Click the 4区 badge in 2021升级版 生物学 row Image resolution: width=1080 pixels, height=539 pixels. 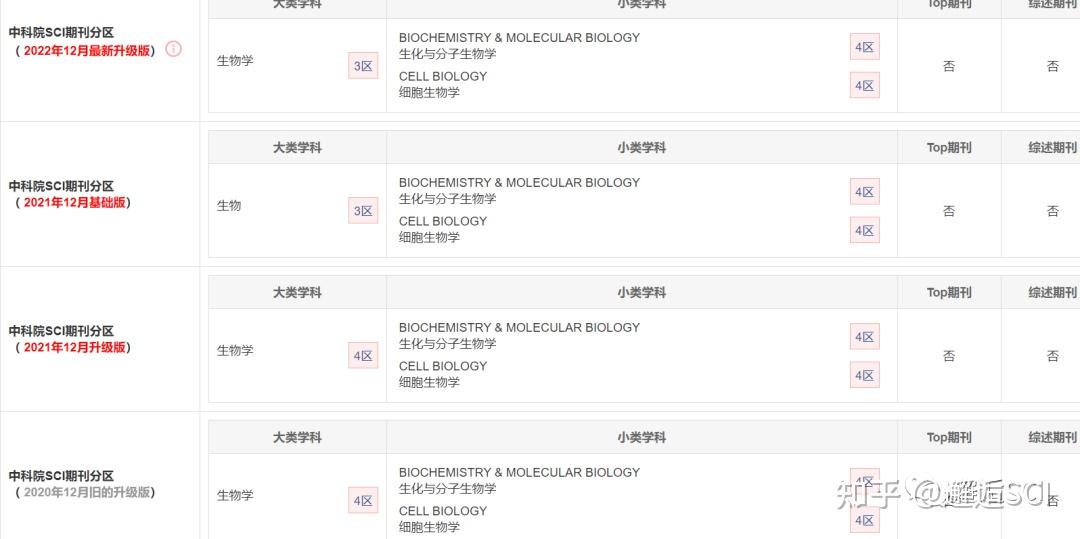coord(363,355)
